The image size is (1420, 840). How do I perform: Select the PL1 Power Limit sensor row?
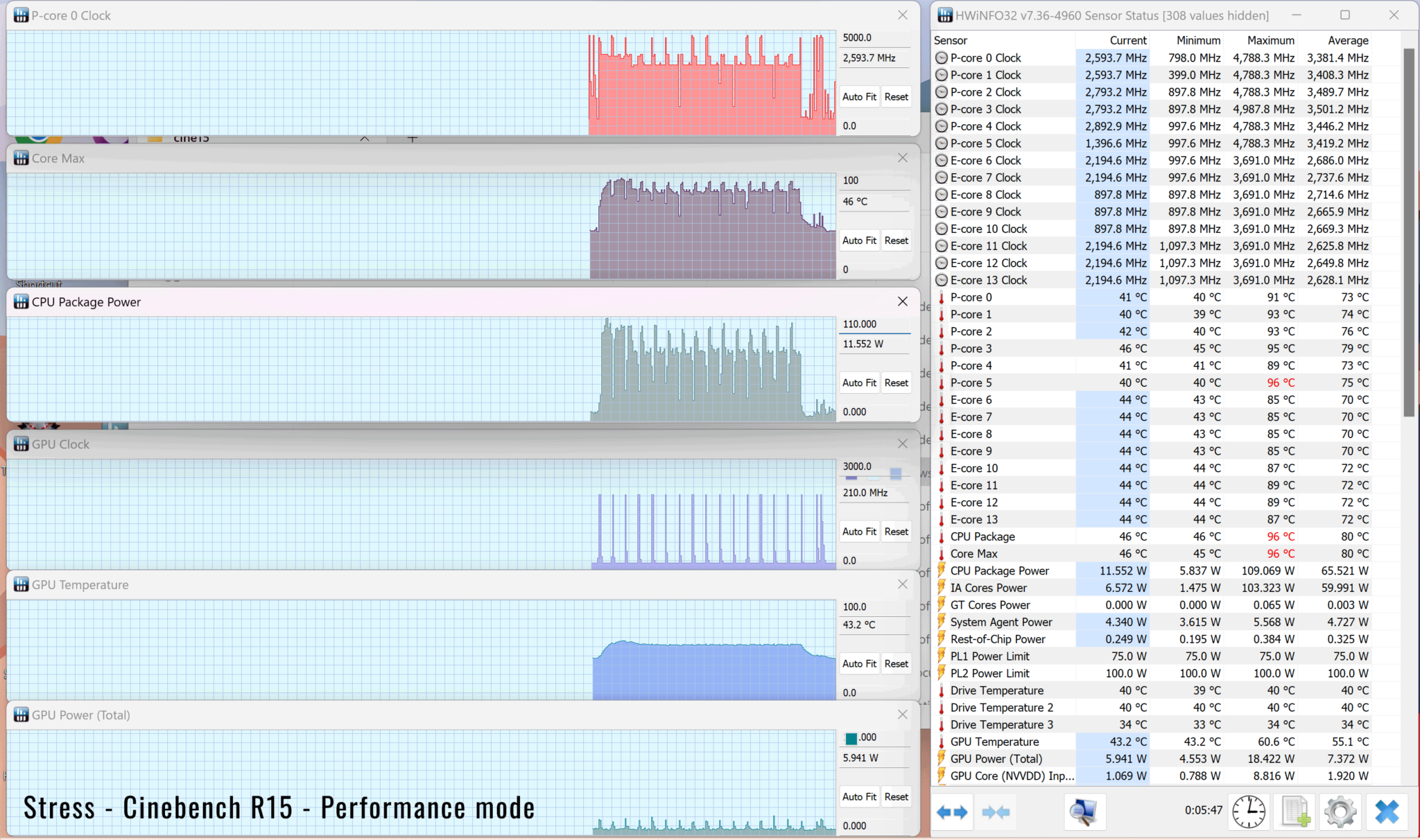click(x=989, y=656)
